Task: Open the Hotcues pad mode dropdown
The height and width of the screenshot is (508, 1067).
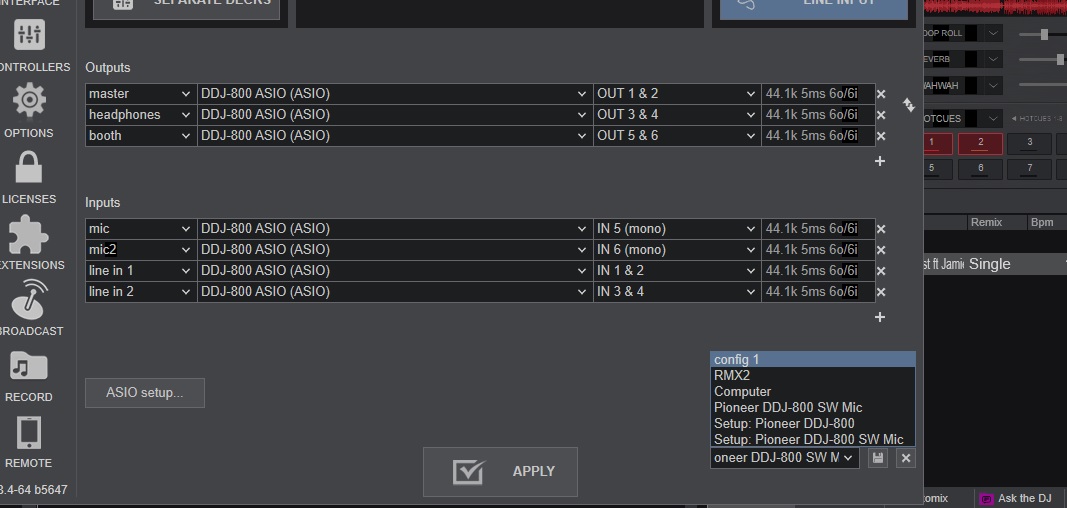Action: [994, 118]
